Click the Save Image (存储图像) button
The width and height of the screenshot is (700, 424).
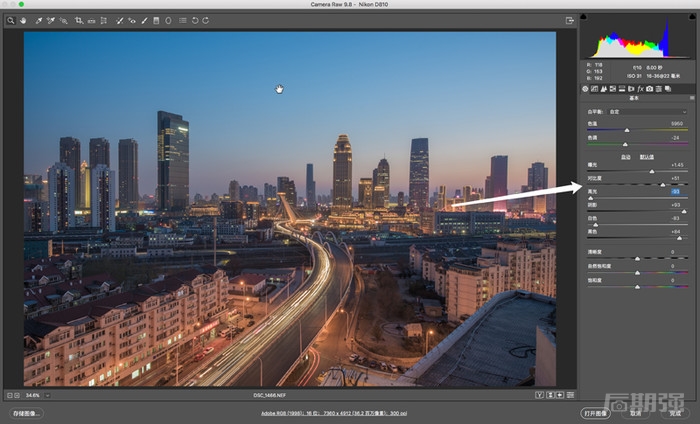[27, 413]
